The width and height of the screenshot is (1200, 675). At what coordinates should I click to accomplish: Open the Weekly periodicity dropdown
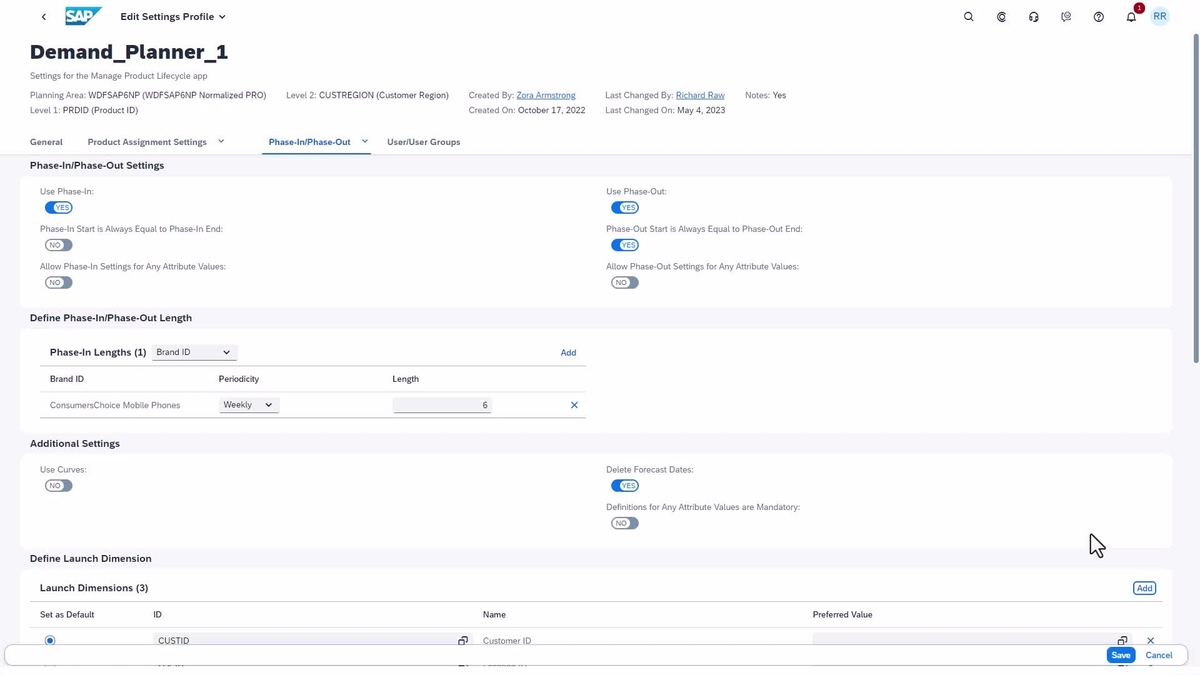[x=249, y=405]
